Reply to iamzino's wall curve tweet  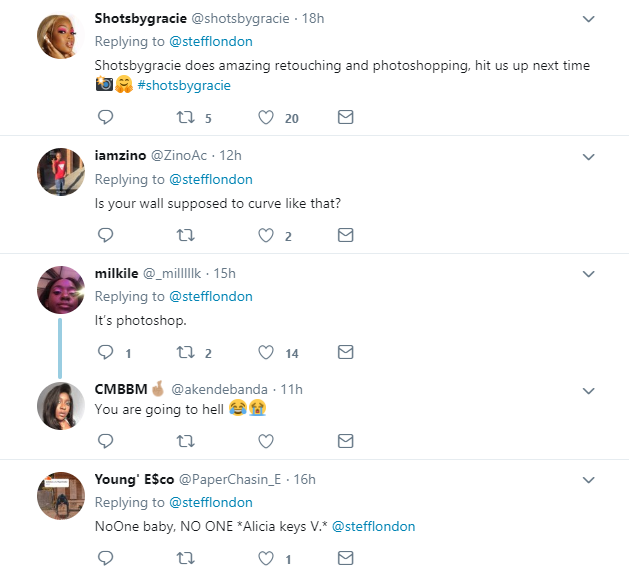coord(105,236)
